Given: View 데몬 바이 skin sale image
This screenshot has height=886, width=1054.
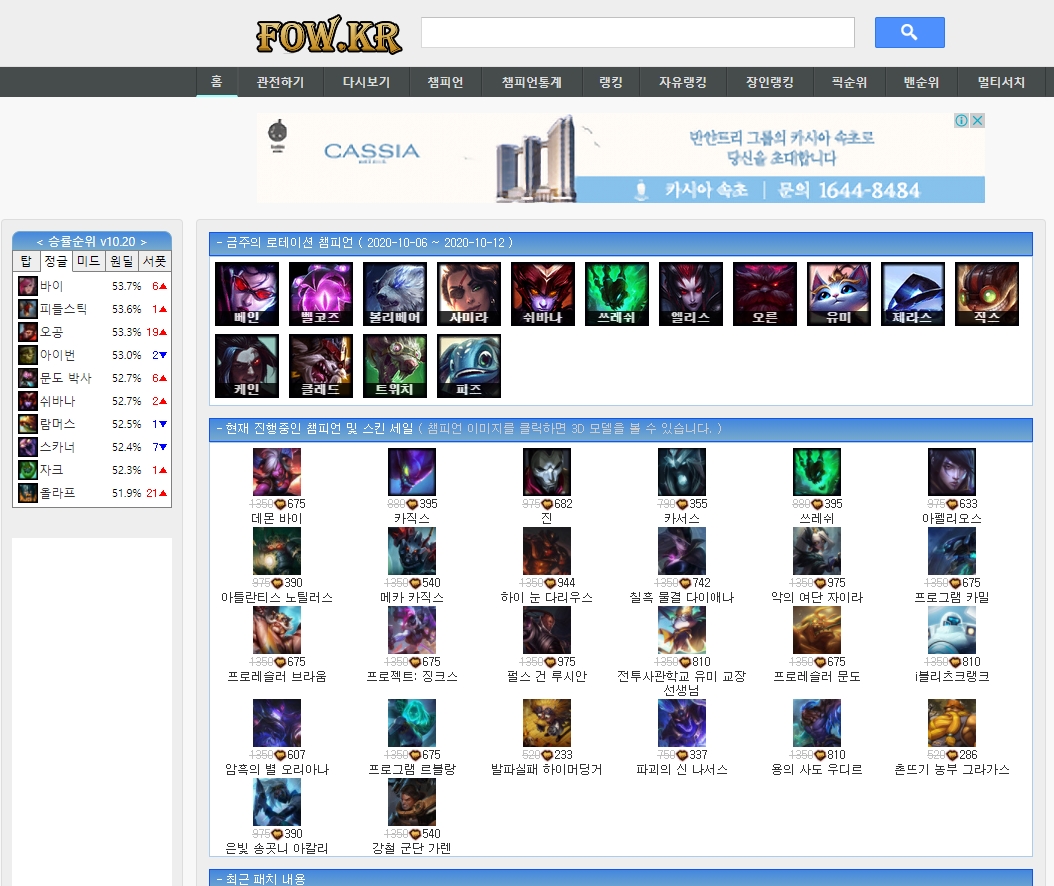Looking at the screenshot, I should tap(277, 472).
